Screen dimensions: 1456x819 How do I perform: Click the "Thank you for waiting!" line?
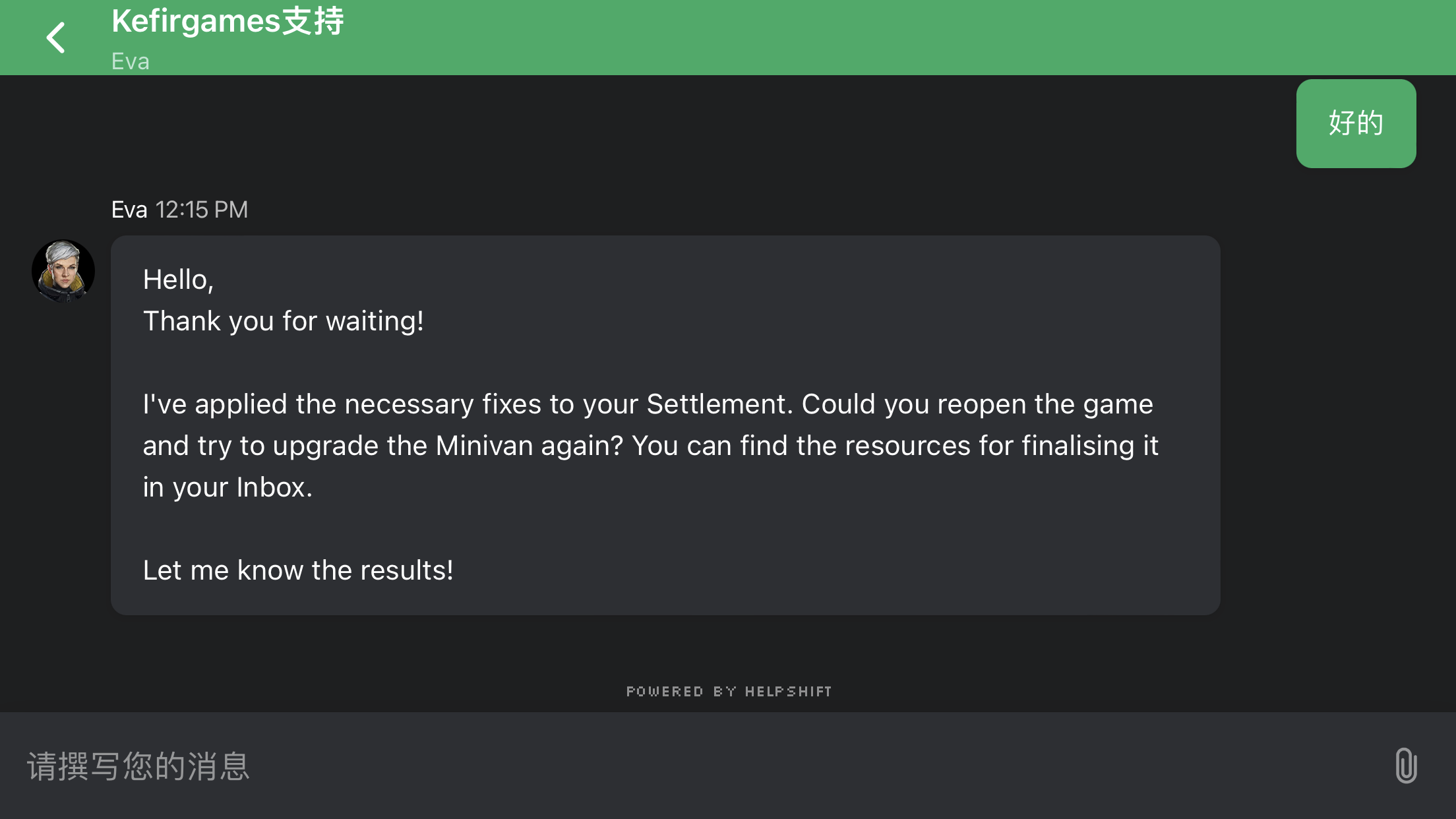[284, 321]
